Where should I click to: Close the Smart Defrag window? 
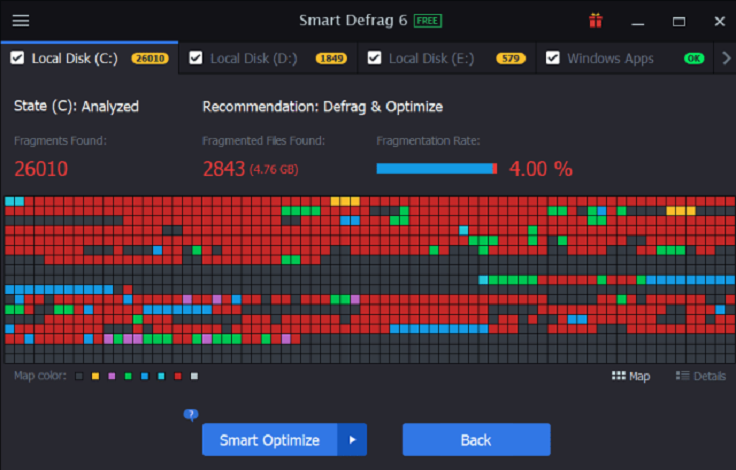720,21
